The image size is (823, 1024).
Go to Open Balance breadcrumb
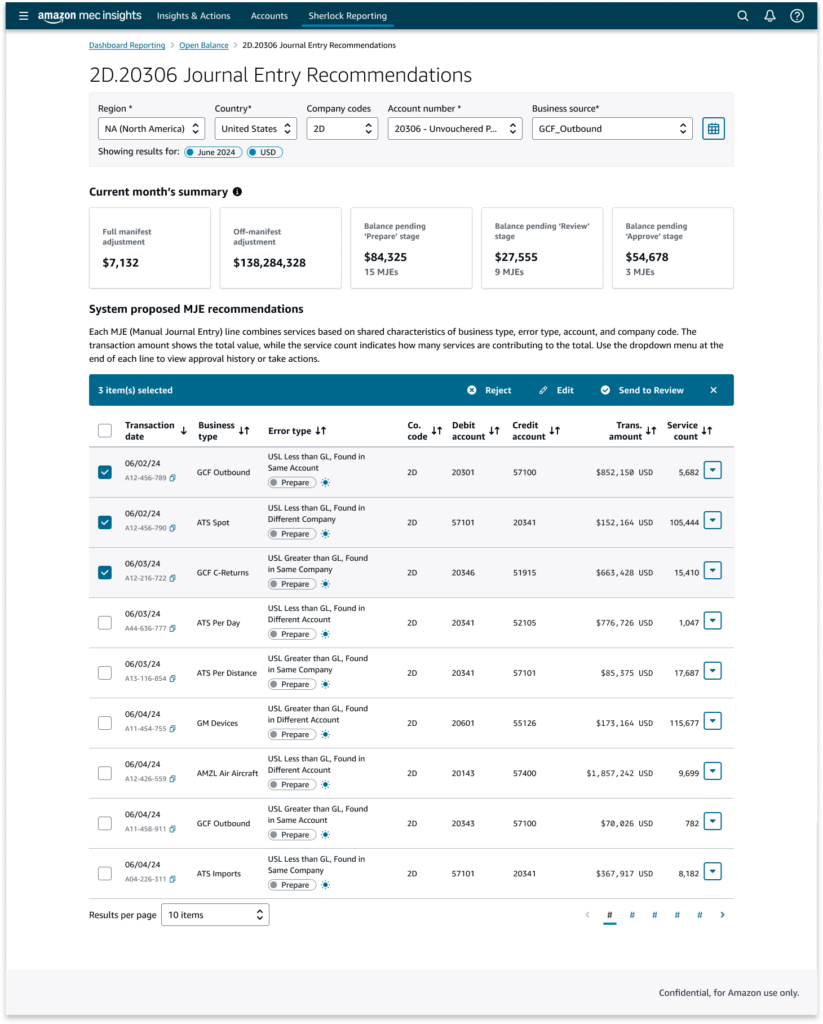tap(204, 45)
